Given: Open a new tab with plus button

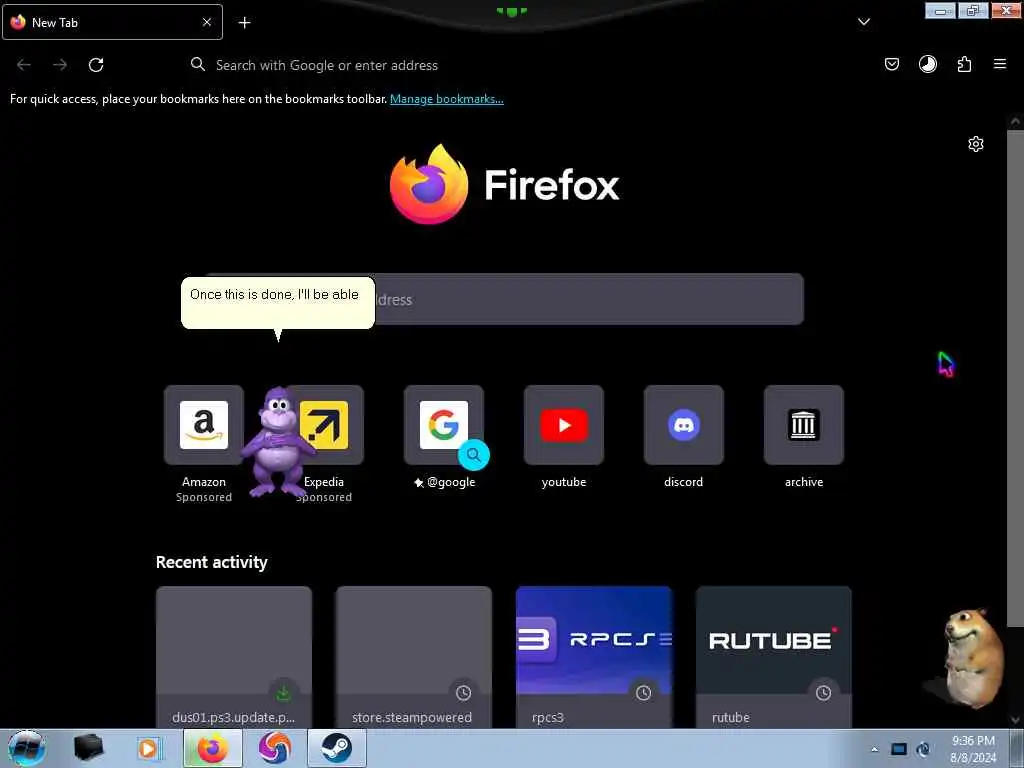Looking at the screenshot, I should (244, 23).
